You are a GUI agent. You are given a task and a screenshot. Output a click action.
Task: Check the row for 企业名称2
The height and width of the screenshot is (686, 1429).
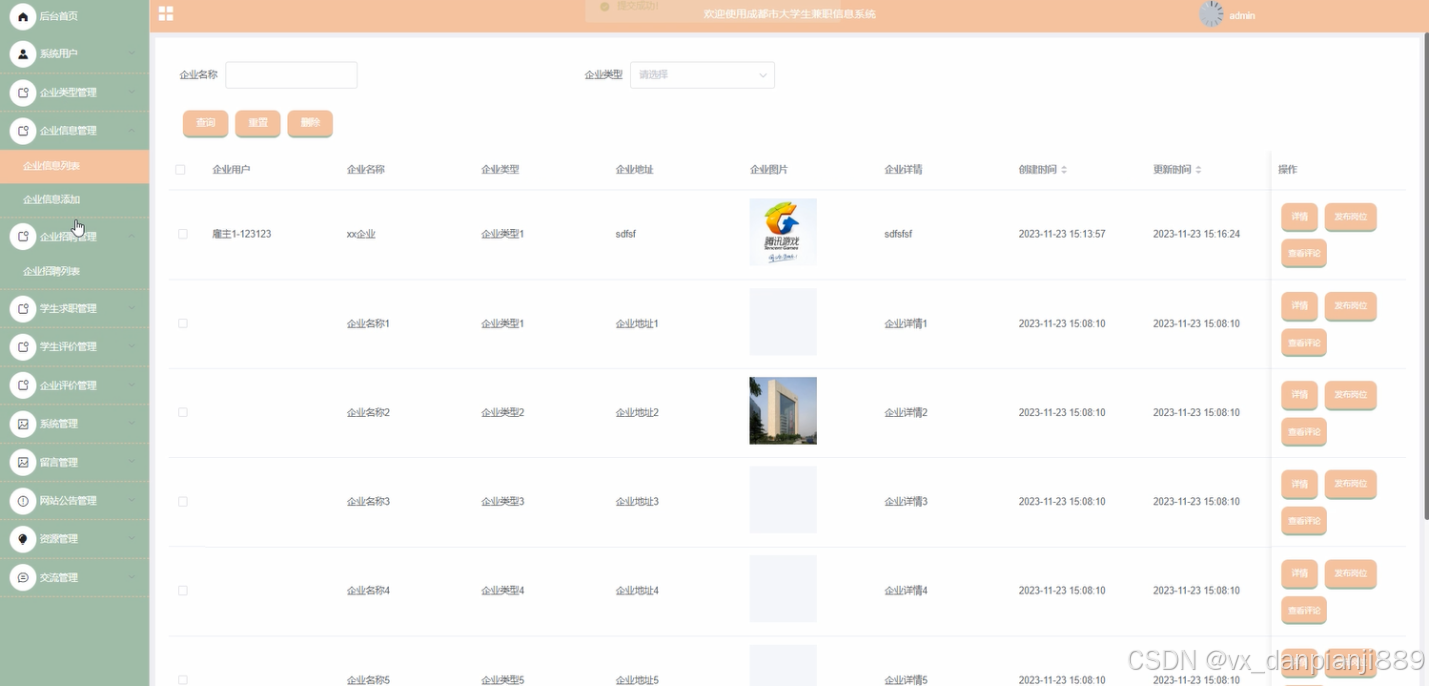tap(183, 412)
